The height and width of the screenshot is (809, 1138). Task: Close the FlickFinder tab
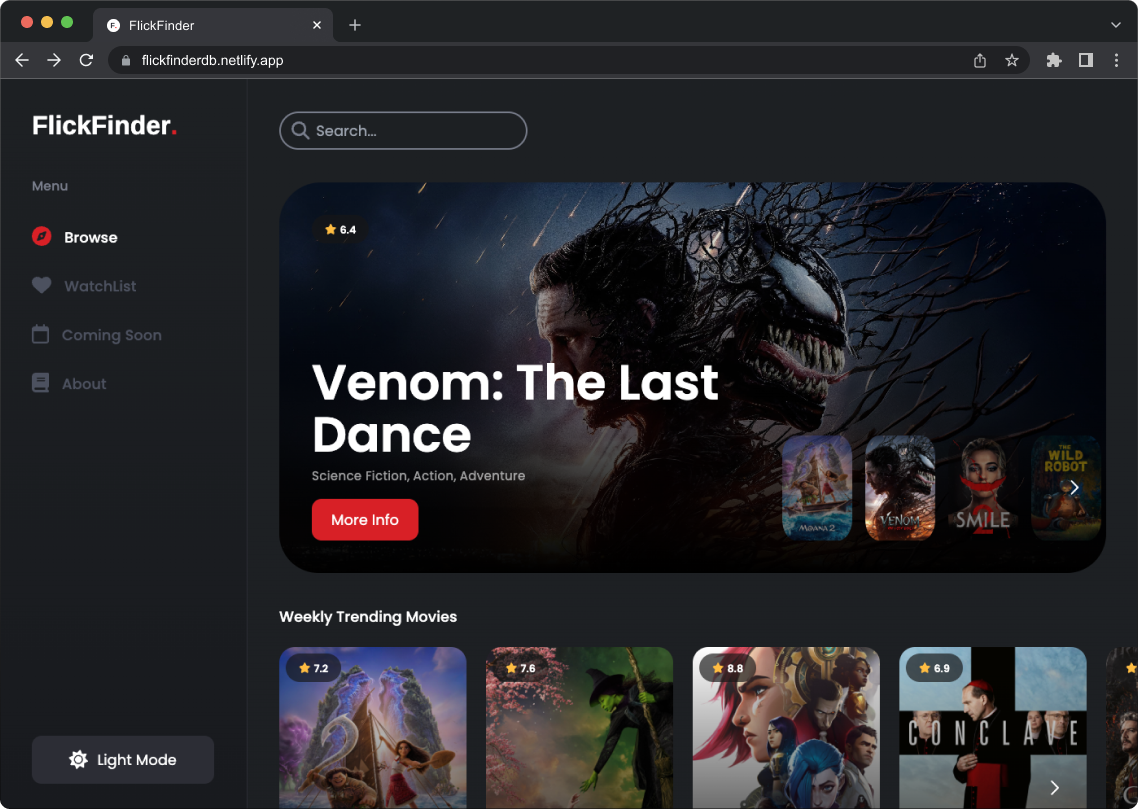point(317,25)
